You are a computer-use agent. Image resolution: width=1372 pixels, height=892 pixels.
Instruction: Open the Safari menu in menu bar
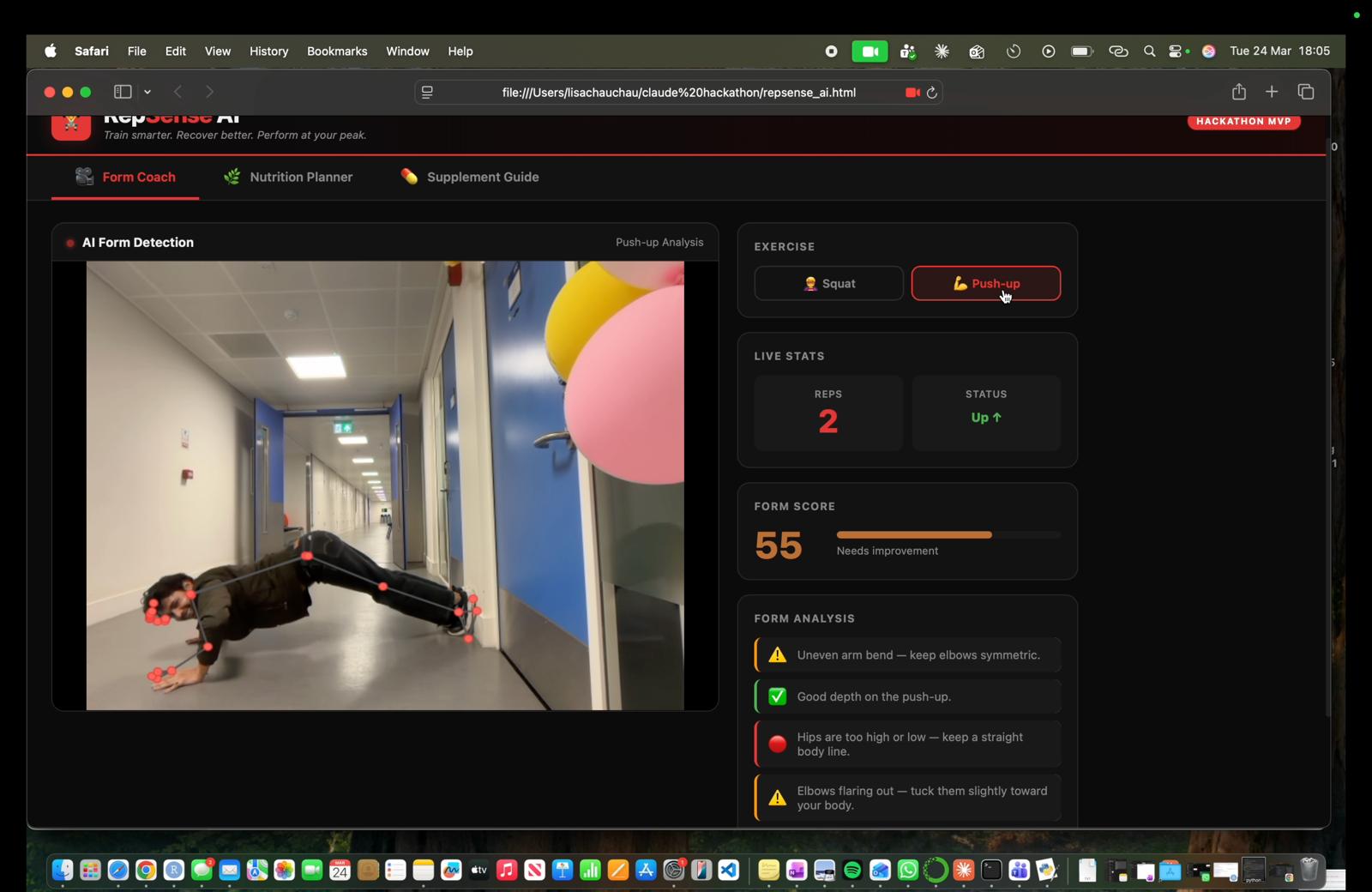coord(92,51)
